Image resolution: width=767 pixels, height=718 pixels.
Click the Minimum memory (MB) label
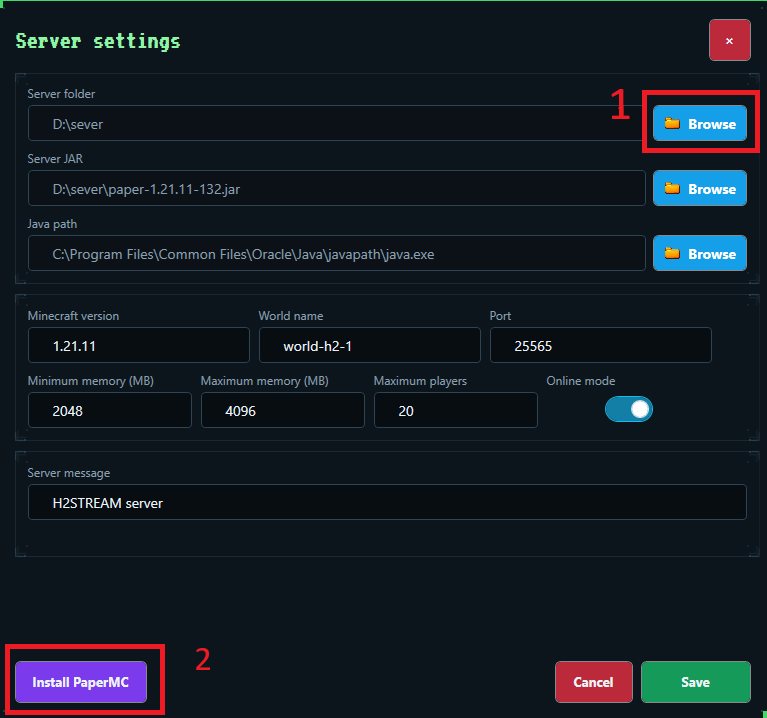tap(90, 381)
